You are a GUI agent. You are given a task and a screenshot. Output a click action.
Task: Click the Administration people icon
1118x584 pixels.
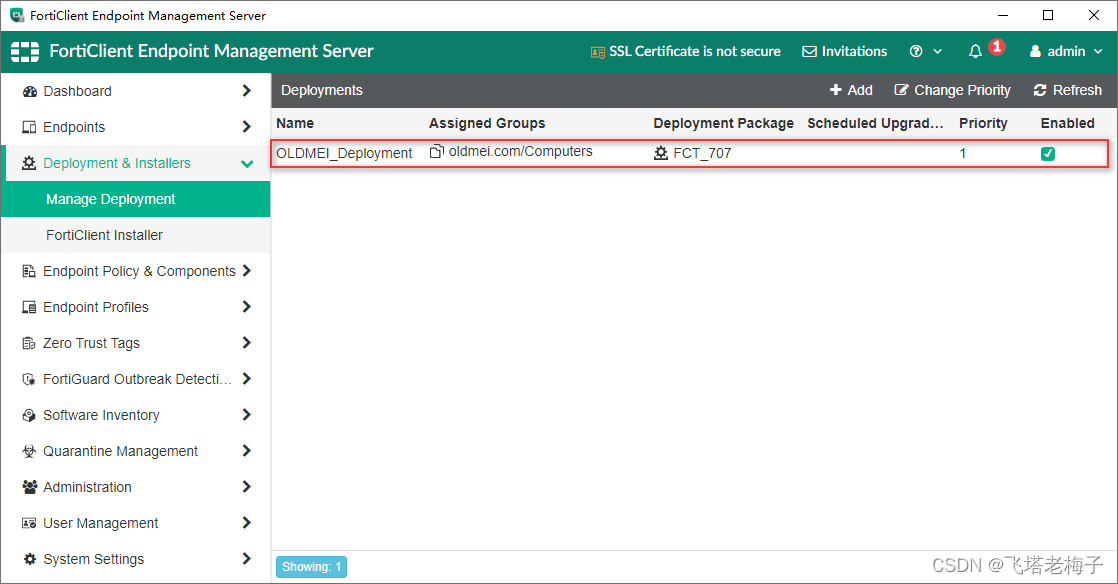[x=29, y=487]
